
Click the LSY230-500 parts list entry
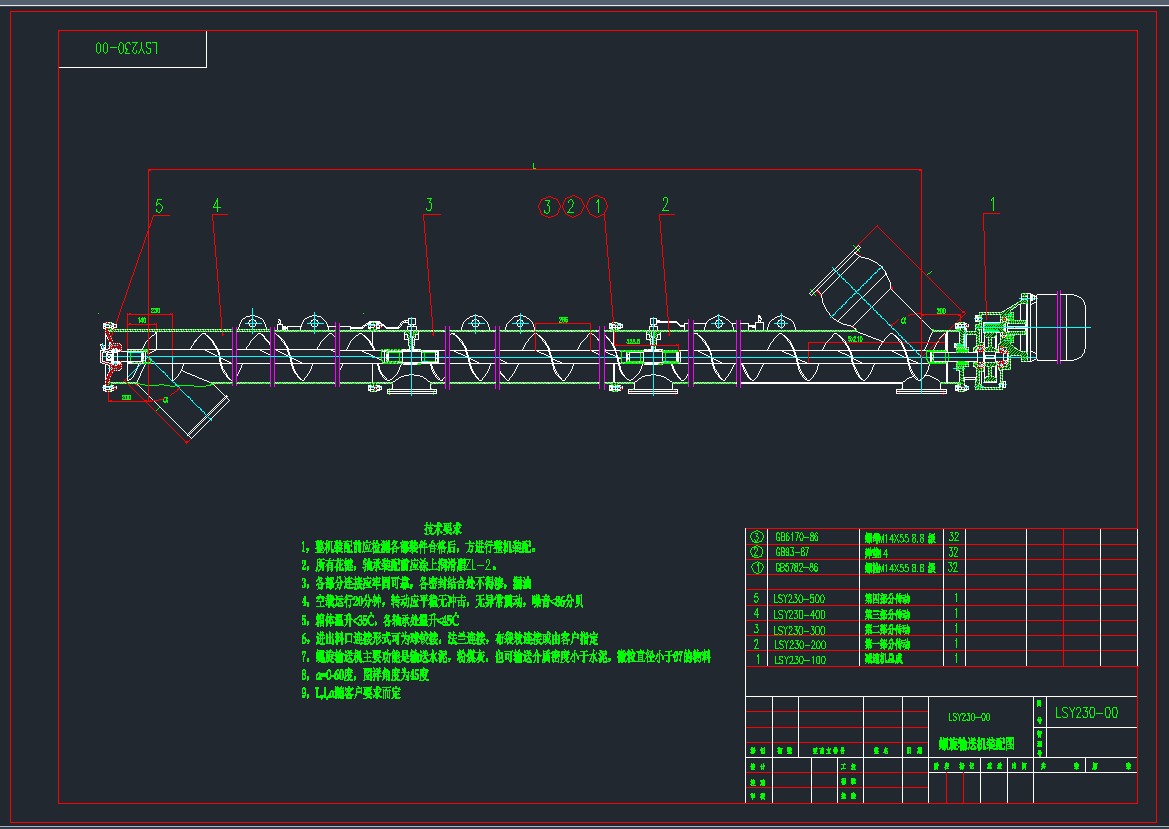800,598
